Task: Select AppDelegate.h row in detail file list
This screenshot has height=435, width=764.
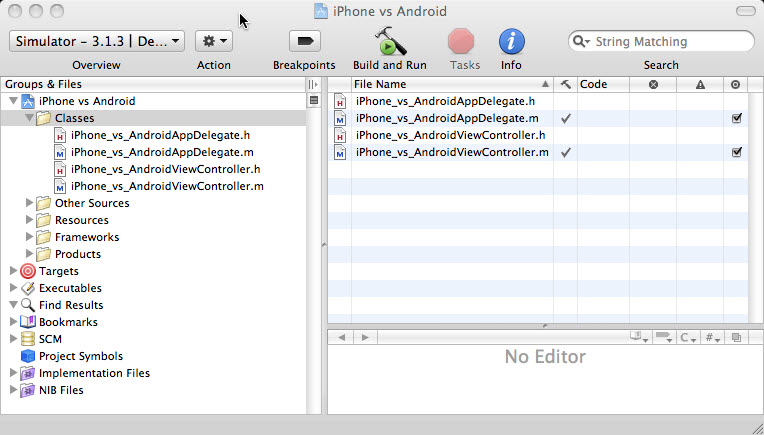Action: pyautogui.click(x=538, y=101)
